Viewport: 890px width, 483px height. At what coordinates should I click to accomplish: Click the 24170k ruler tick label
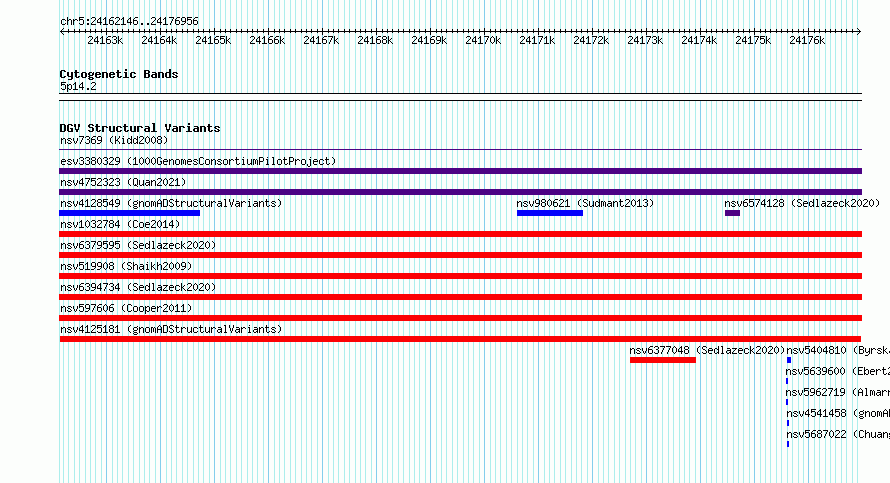tap(483, 40)
